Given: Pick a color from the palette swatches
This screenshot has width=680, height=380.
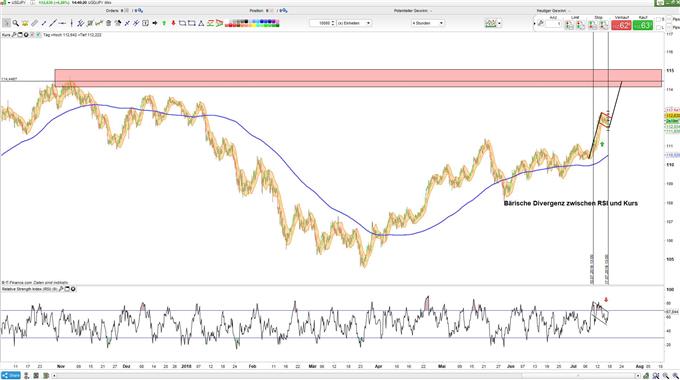Looking at the screenshot, I should pos(252,23).
